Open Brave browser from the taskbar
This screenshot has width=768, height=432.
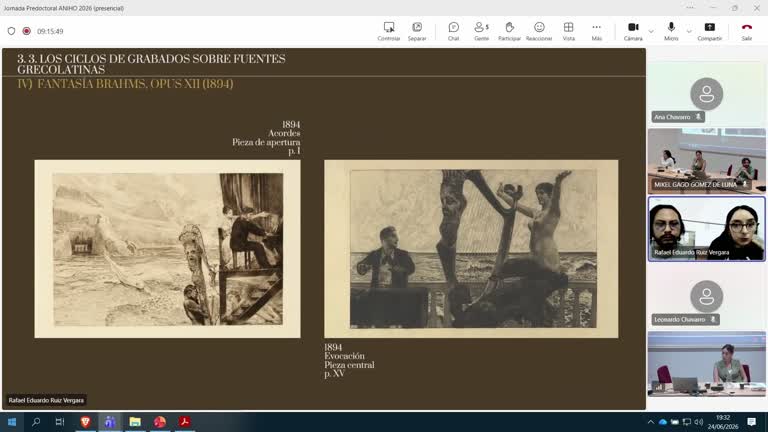[85, 422]
